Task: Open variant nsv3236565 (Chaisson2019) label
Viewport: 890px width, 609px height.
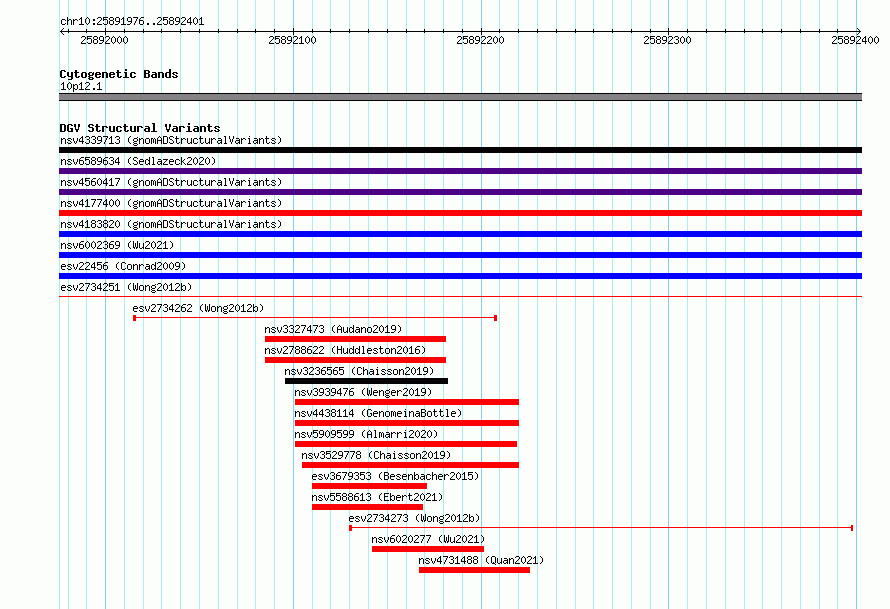Action: point(359,371)
